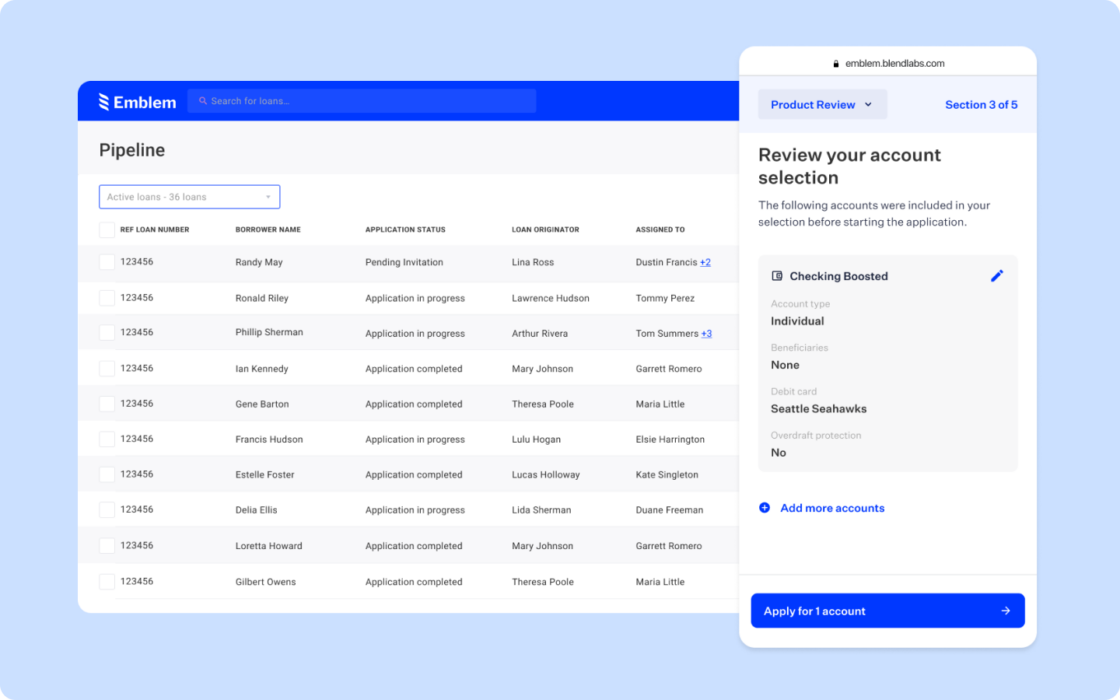Image resolution: width=1120 pixels, height=700 pixels.
Task: Click the Pipeline page heading
Action: 130,150
